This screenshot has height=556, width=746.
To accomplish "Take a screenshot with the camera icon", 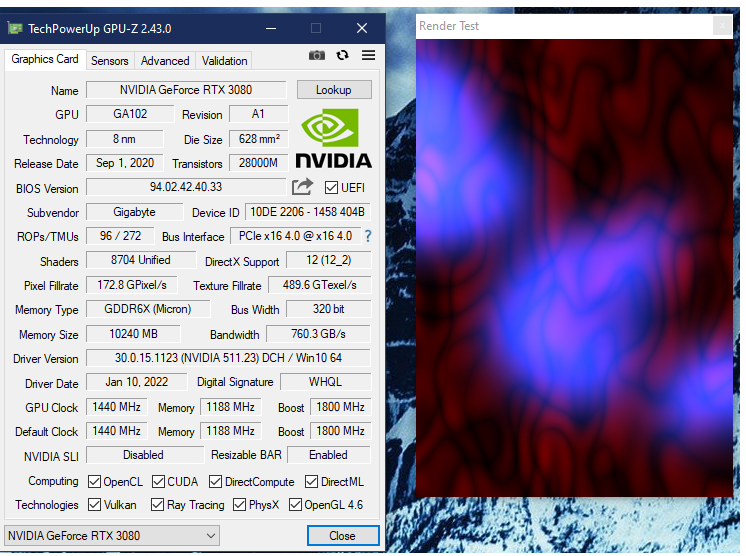I will pos(317,56).
